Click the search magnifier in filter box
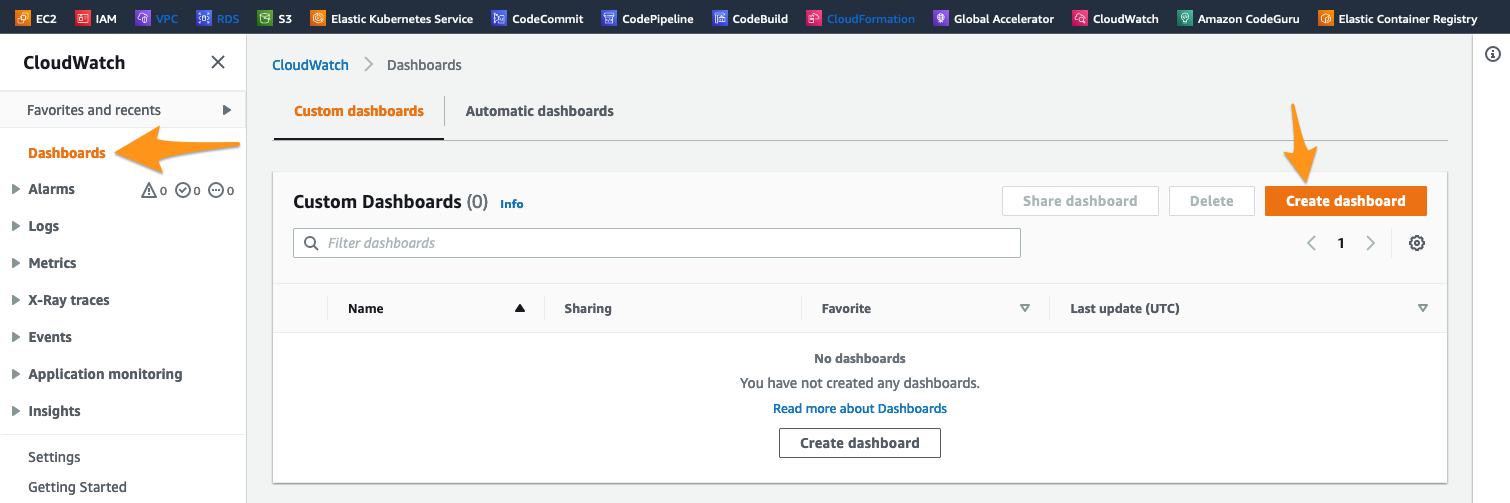 pyautogui.click(x=310, y=243)
